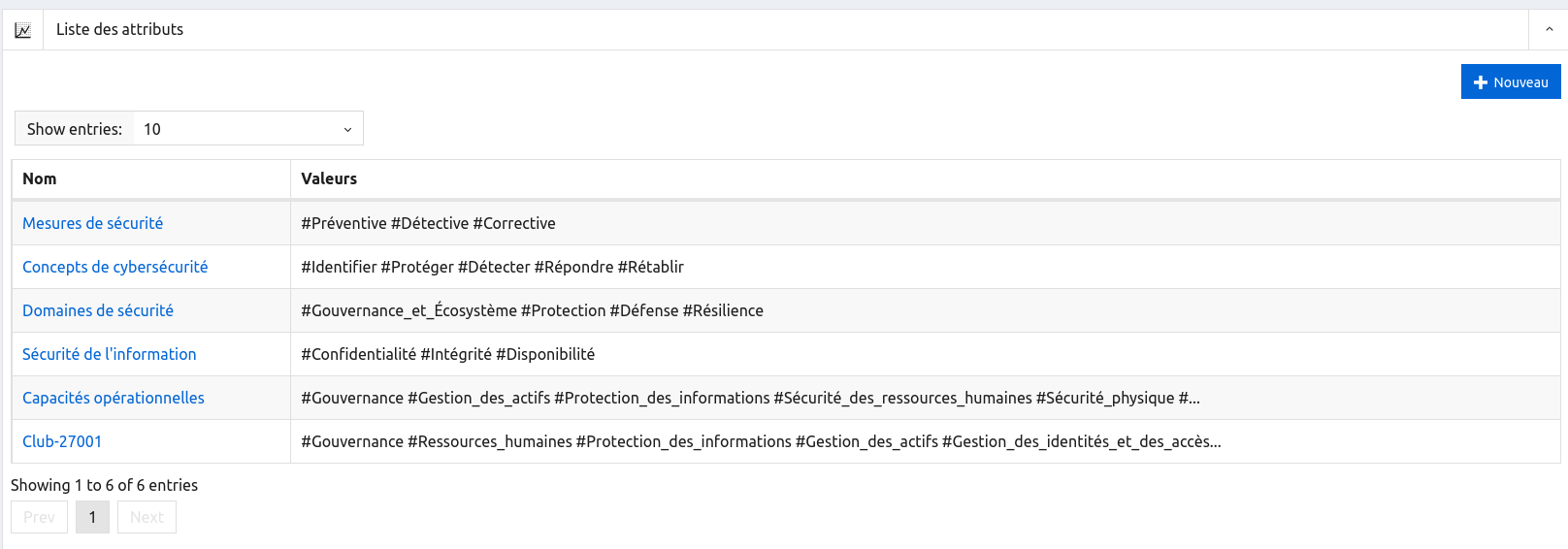Viewport: 1568px width, 549px height.
Task: Go to the previous page with Prev
Action: pyautogui.click(x=39, y=517)
